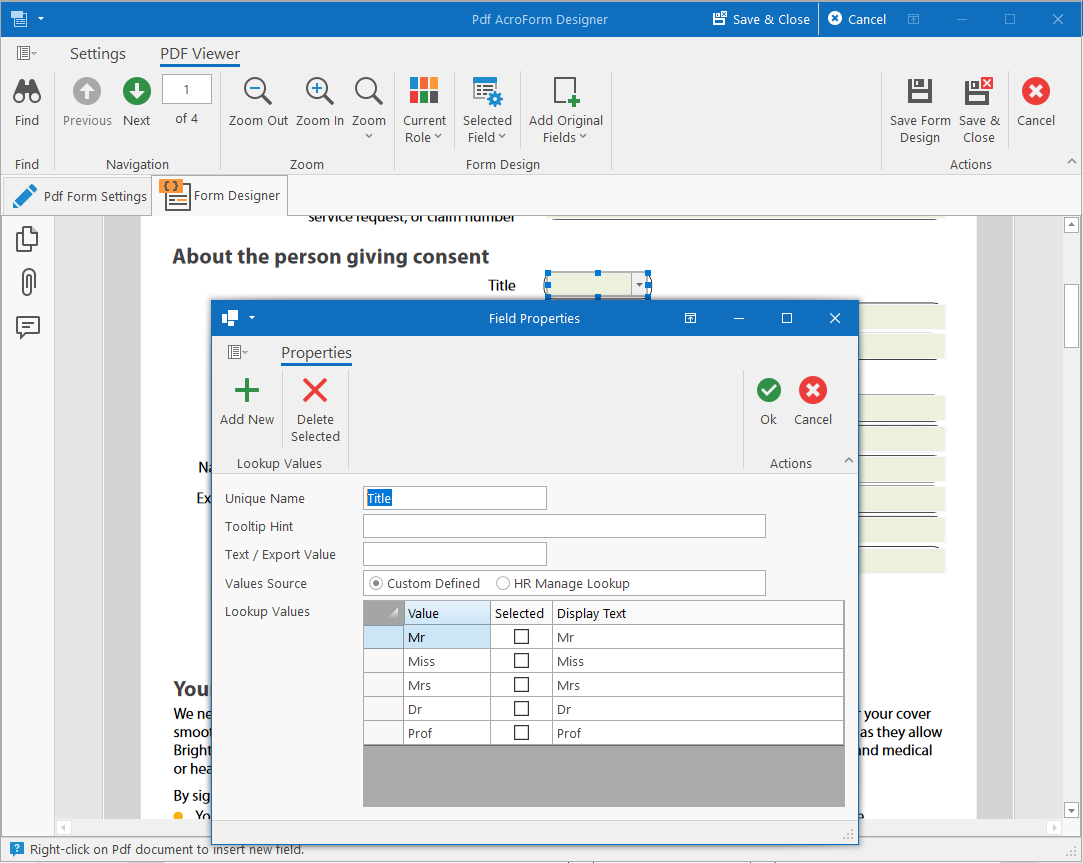Screen dimensions: 1083x863
Task: Open quick access dropdown in designer title bar
Action: tap(41, 19)
